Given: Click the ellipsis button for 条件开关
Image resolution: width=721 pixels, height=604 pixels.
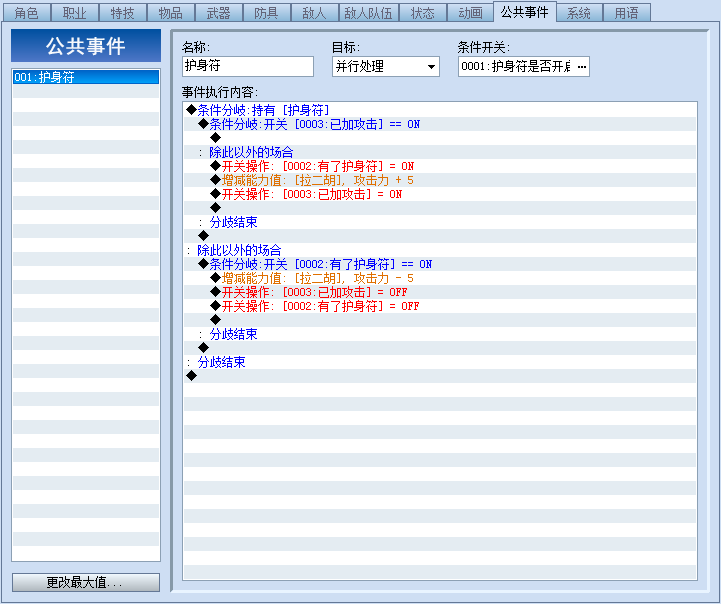Looking at the screenshot, I should pyautogui.click(x=582, y=67).
